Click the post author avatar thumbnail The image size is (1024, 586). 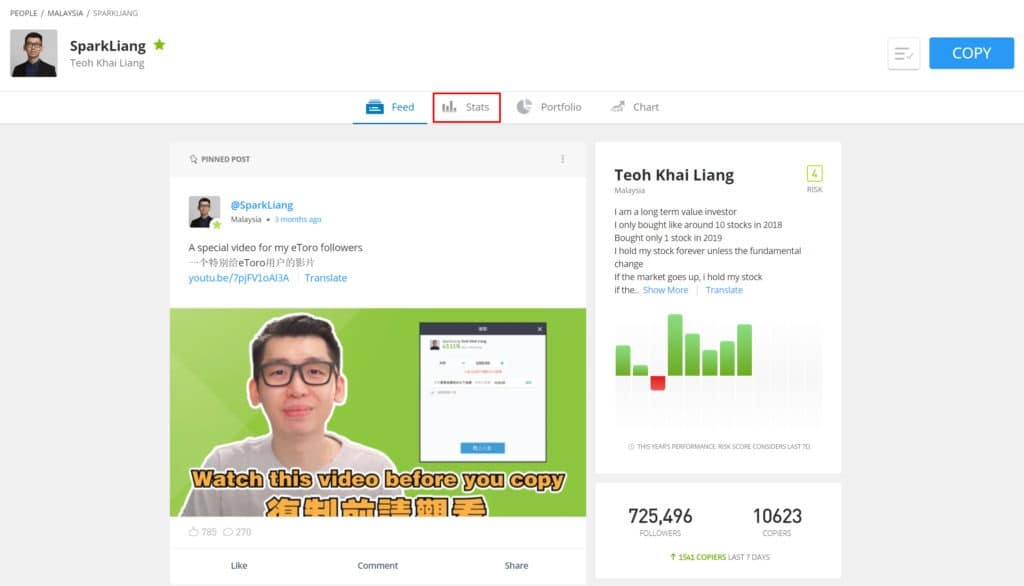tap(204, 212)
